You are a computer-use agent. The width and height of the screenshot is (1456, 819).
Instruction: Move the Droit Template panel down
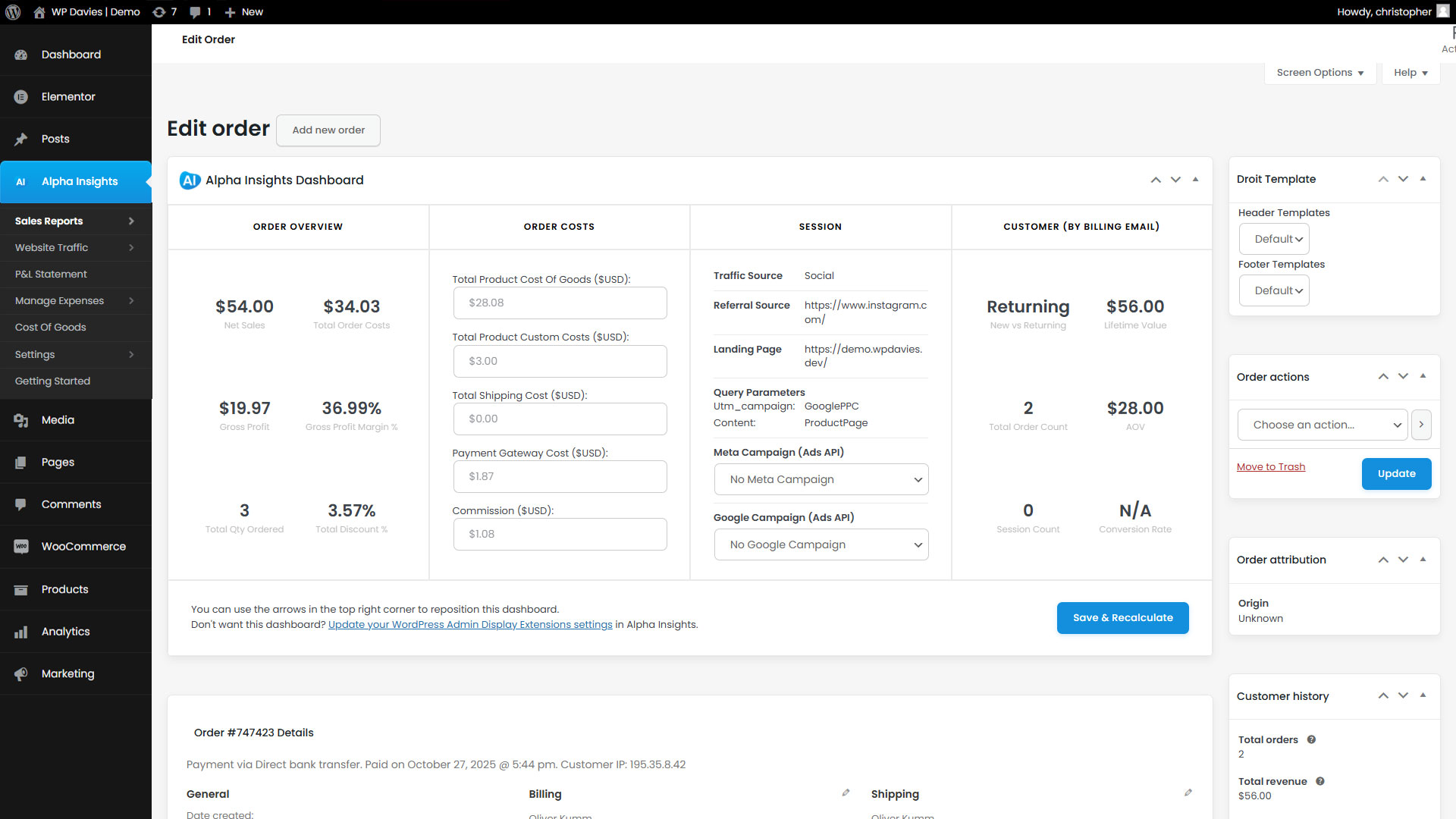[1403, 179]
